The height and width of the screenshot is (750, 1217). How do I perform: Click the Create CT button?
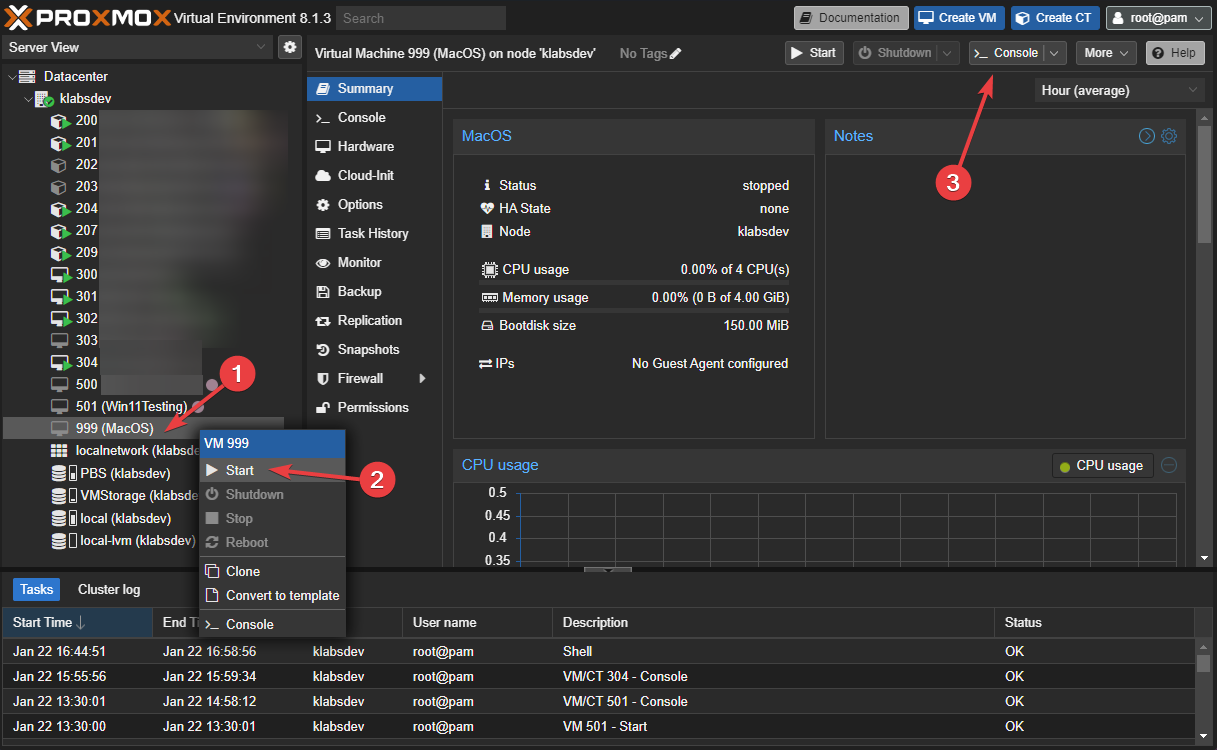(x=1054, y=17)
